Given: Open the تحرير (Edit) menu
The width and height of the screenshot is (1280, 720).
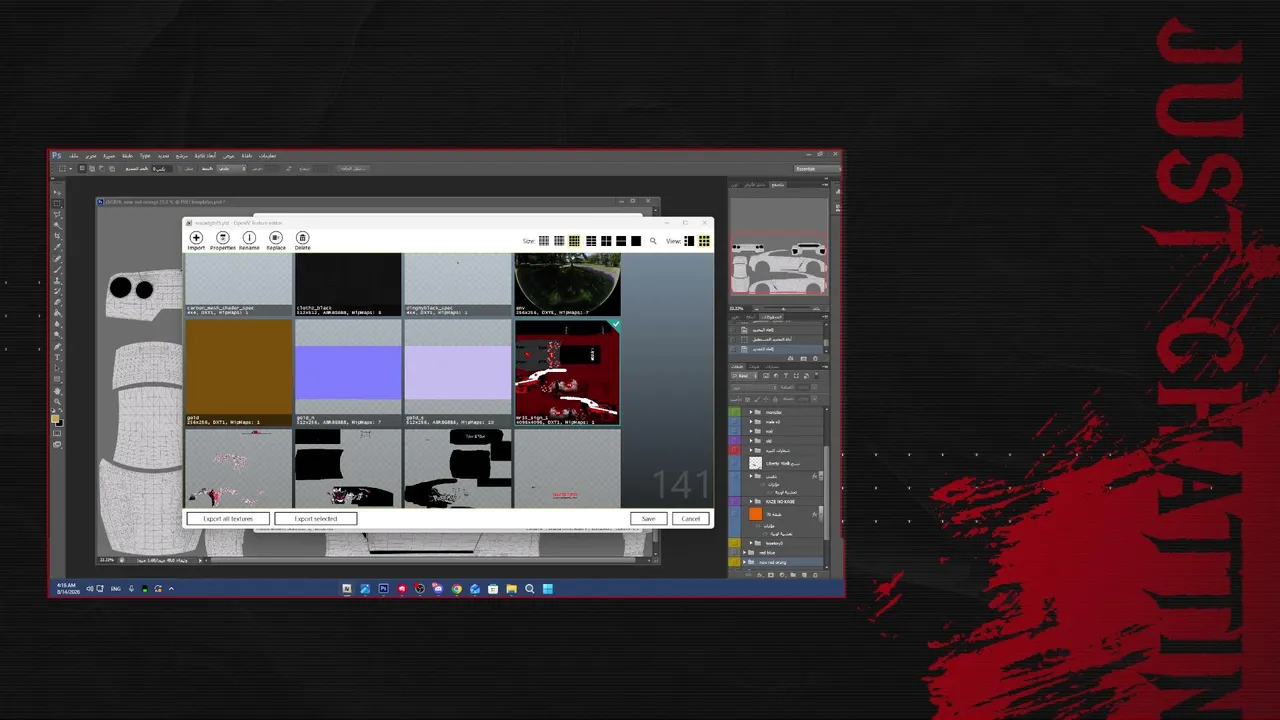Looking at the screenshot, I should click(91, 156).
